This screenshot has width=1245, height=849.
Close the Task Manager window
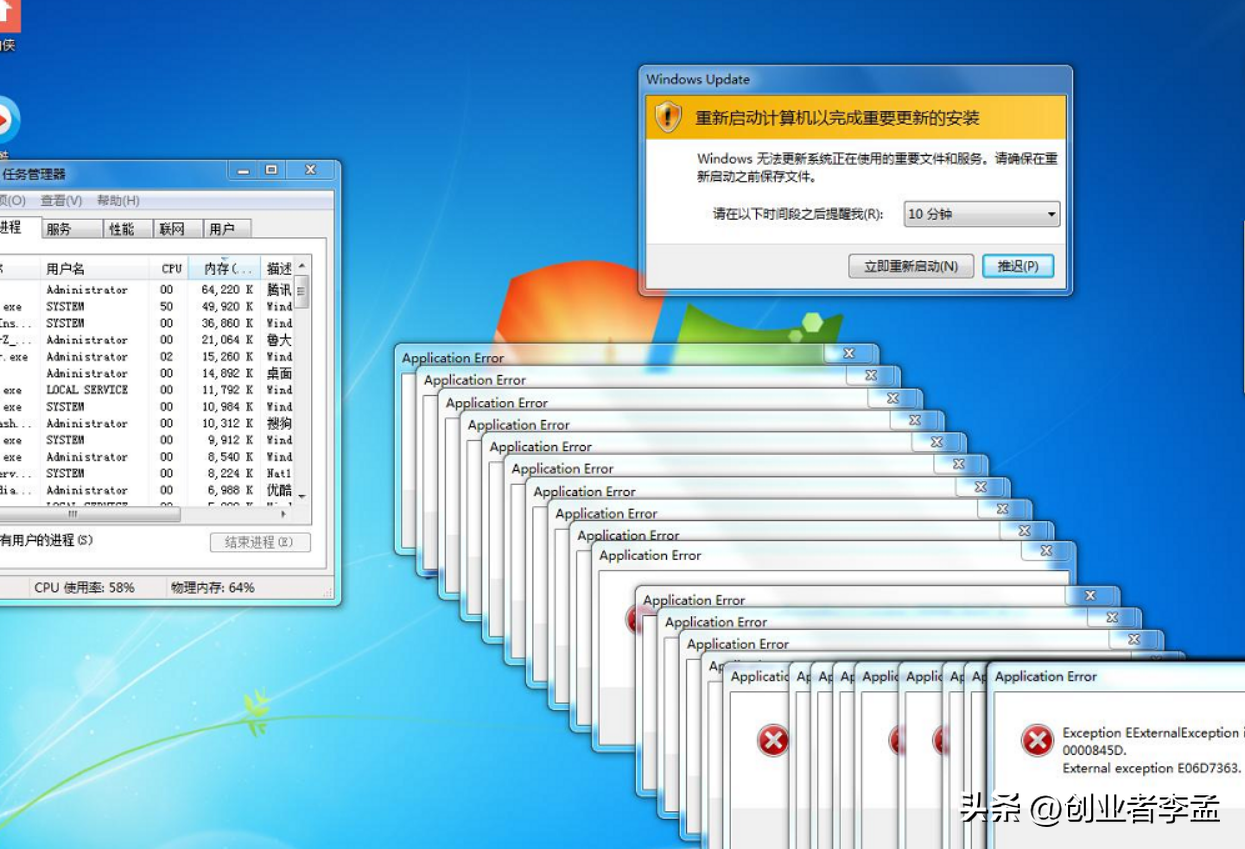[310, 171]
